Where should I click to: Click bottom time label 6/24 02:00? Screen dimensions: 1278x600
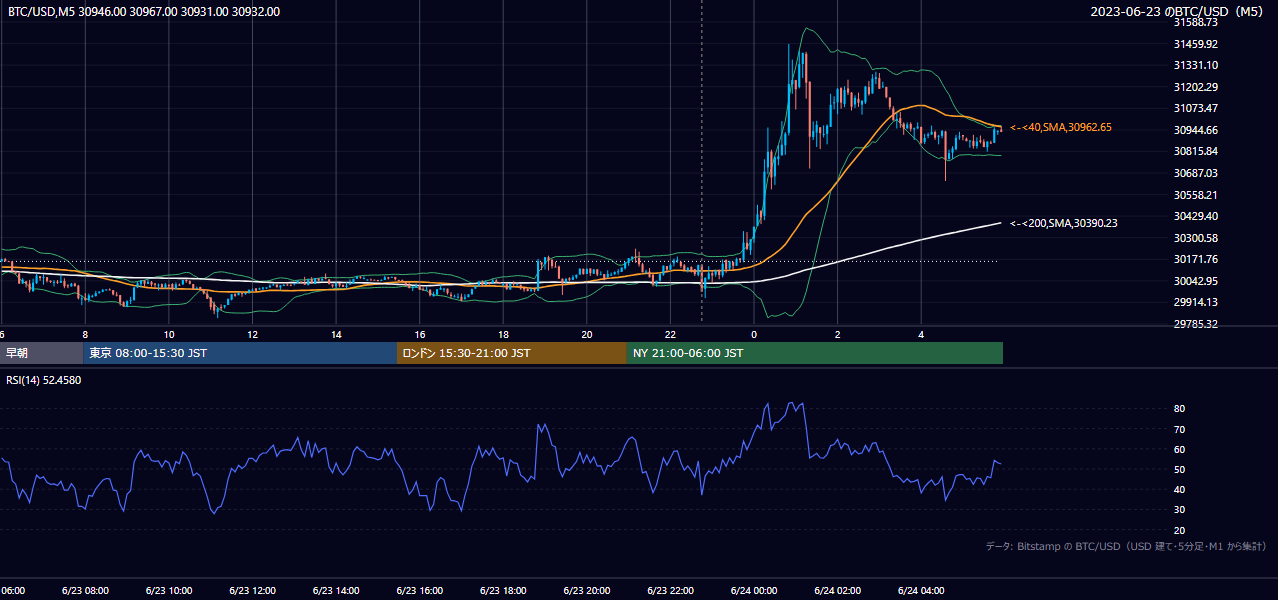coord(838,591)
